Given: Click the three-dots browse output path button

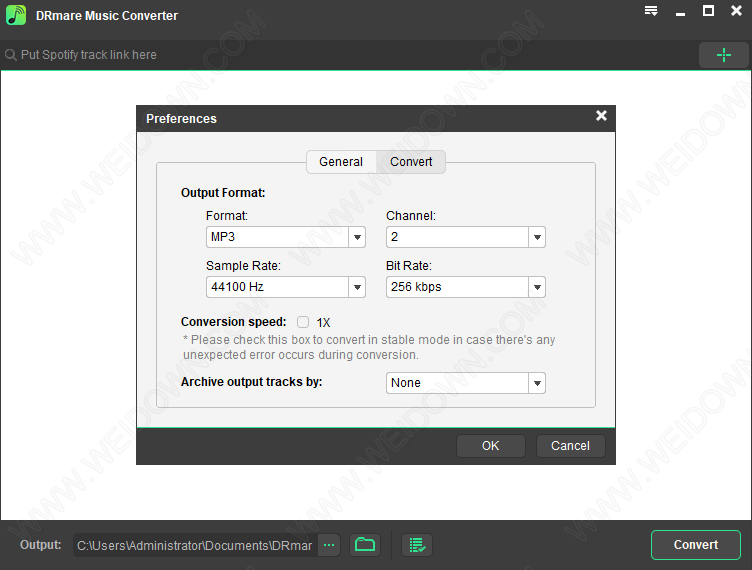Looking at the screenshot, I should 329,545.
